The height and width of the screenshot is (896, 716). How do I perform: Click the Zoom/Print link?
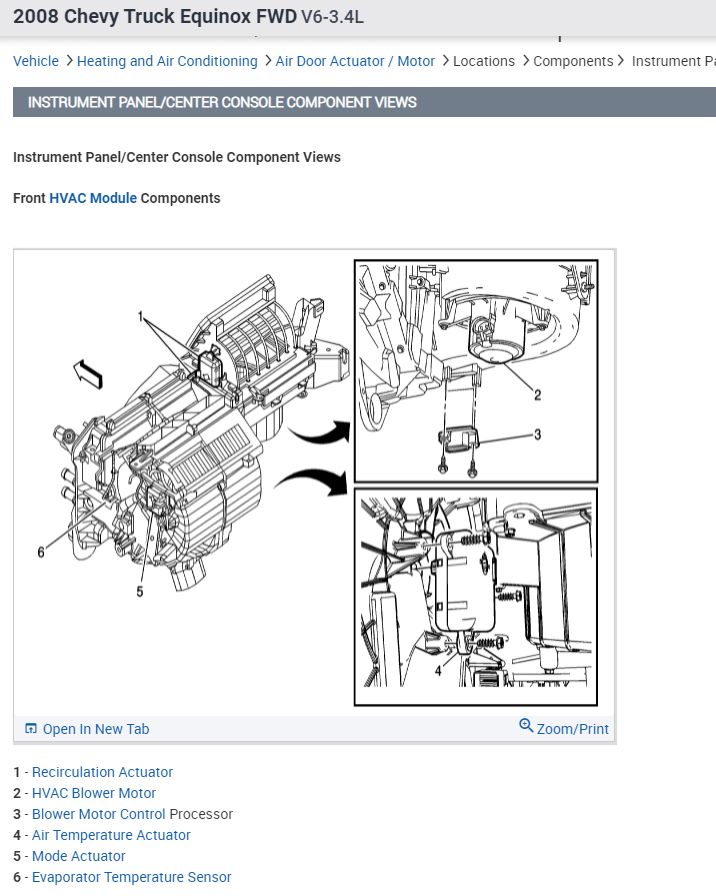point(573,729)
